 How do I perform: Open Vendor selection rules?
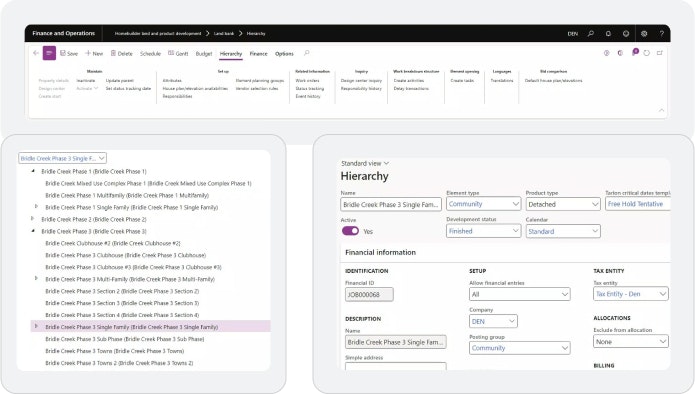tap(257, 89)
